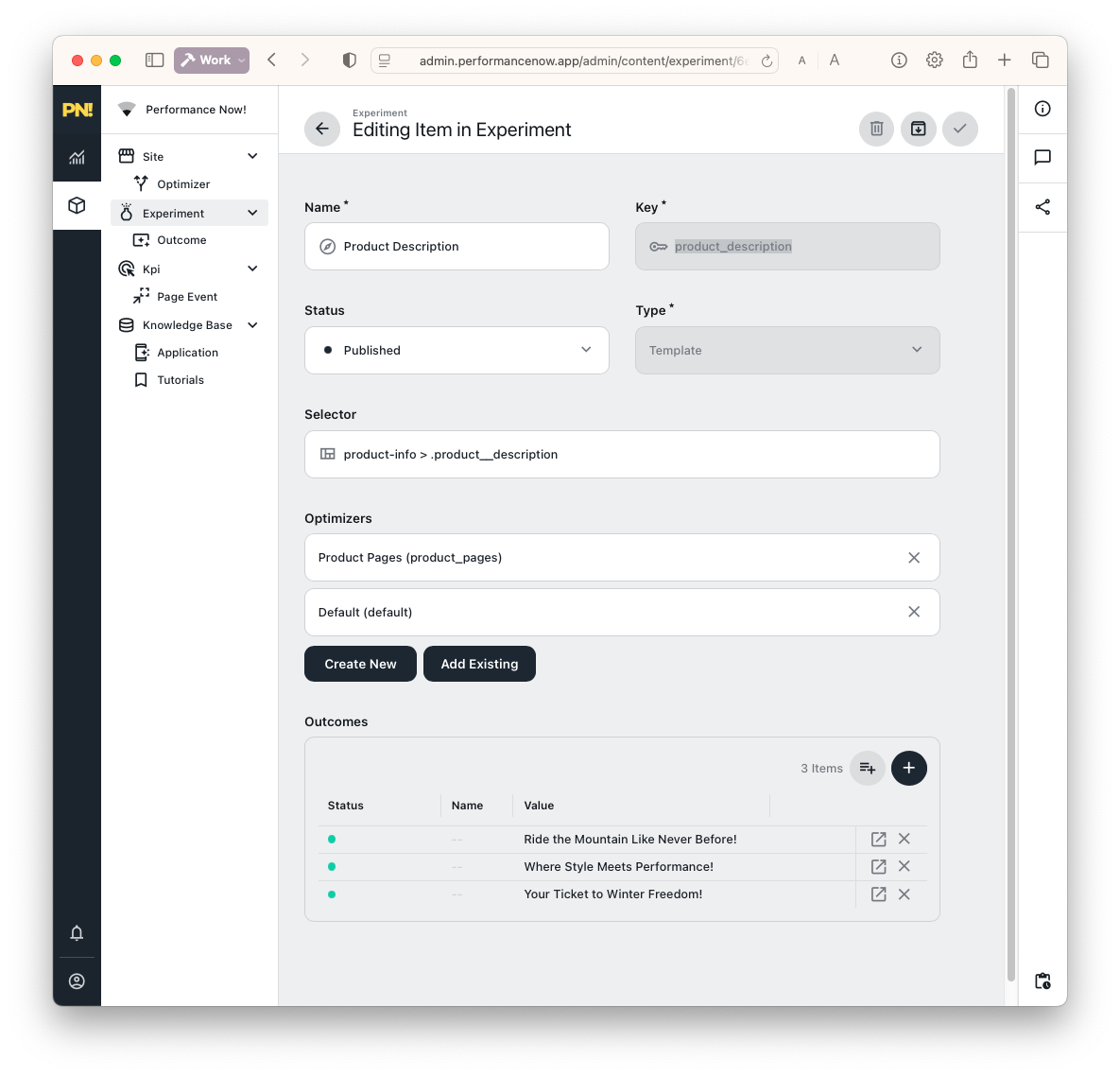Viewport: 1120px width, 1076px height.
Task: Toggle the browser sidebar icon
Action: 154,60
